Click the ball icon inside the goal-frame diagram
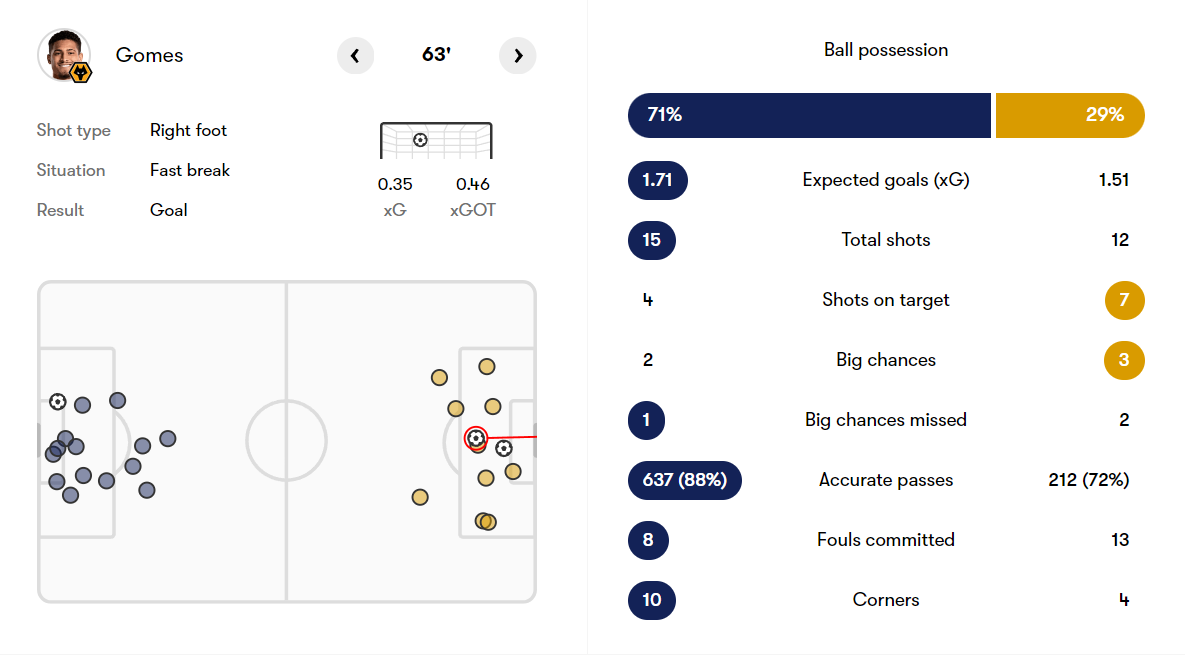The width and height of the screenshot is (1185, 666). pyautogui.click(x=420, y=140)
